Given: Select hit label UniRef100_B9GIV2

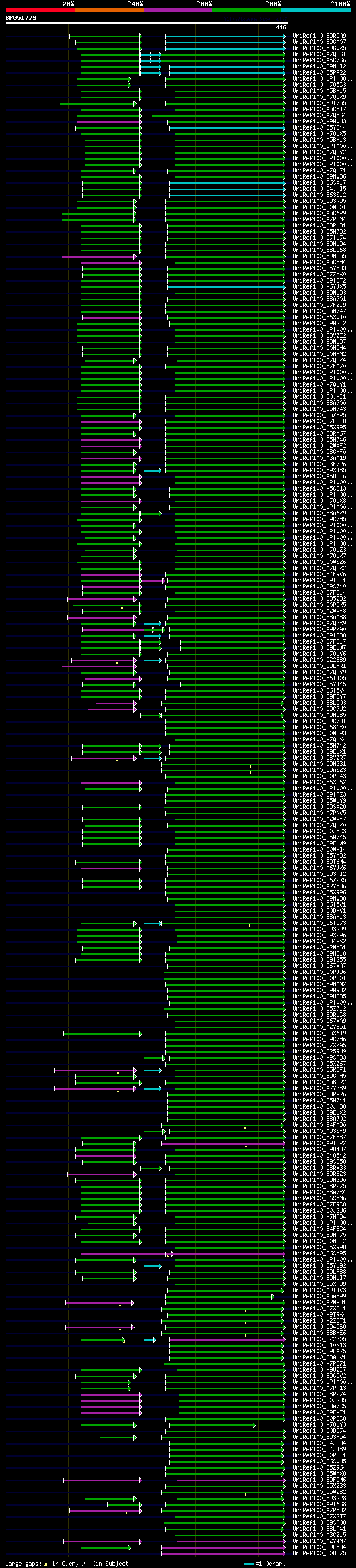Looking at the screenshot, I should pyautogui.click(x=319, y=1375).
